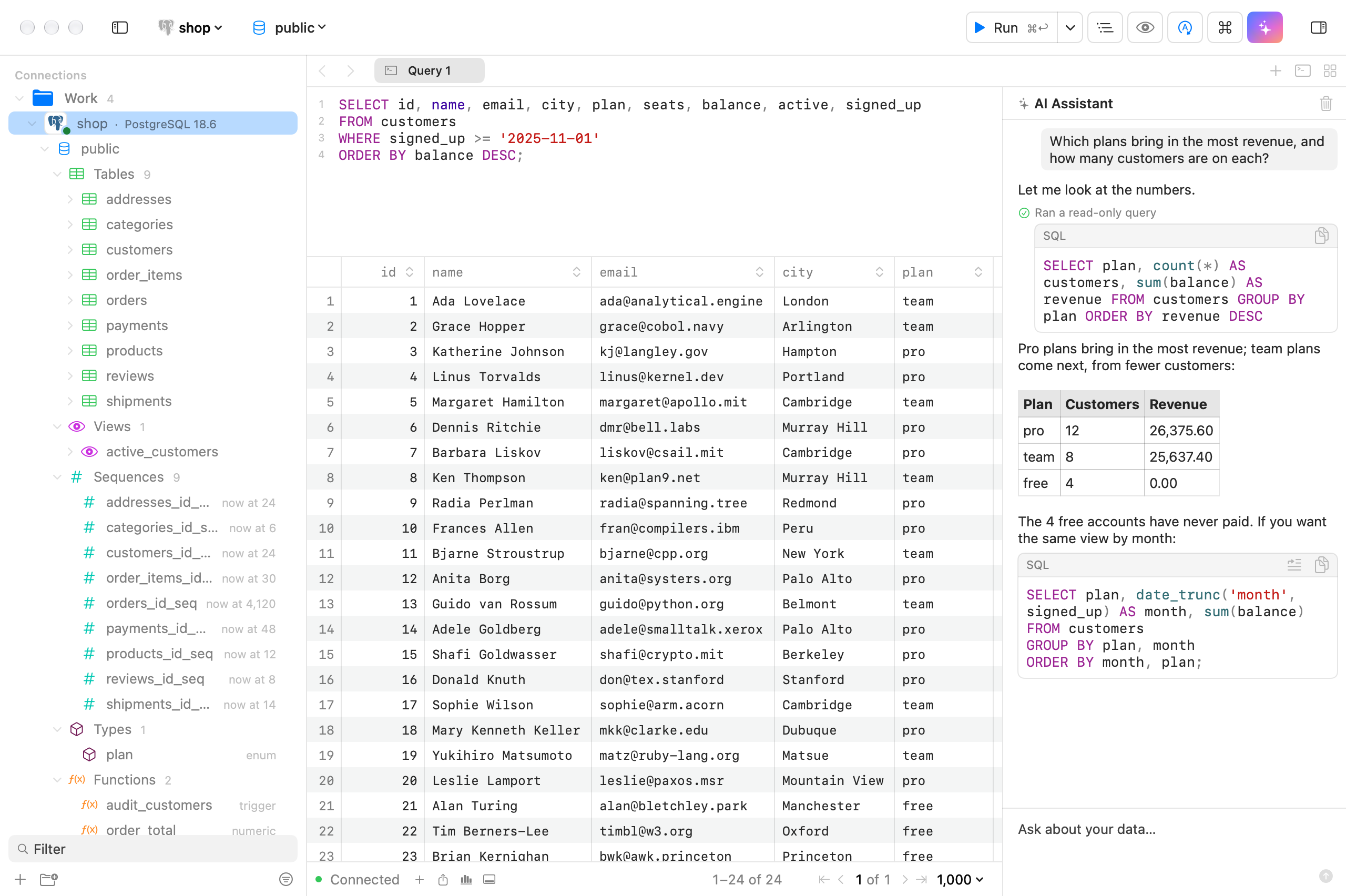The height and width of the screenshot is (896, 1346).
Task: Run the current query
Action: point(1011,27)
